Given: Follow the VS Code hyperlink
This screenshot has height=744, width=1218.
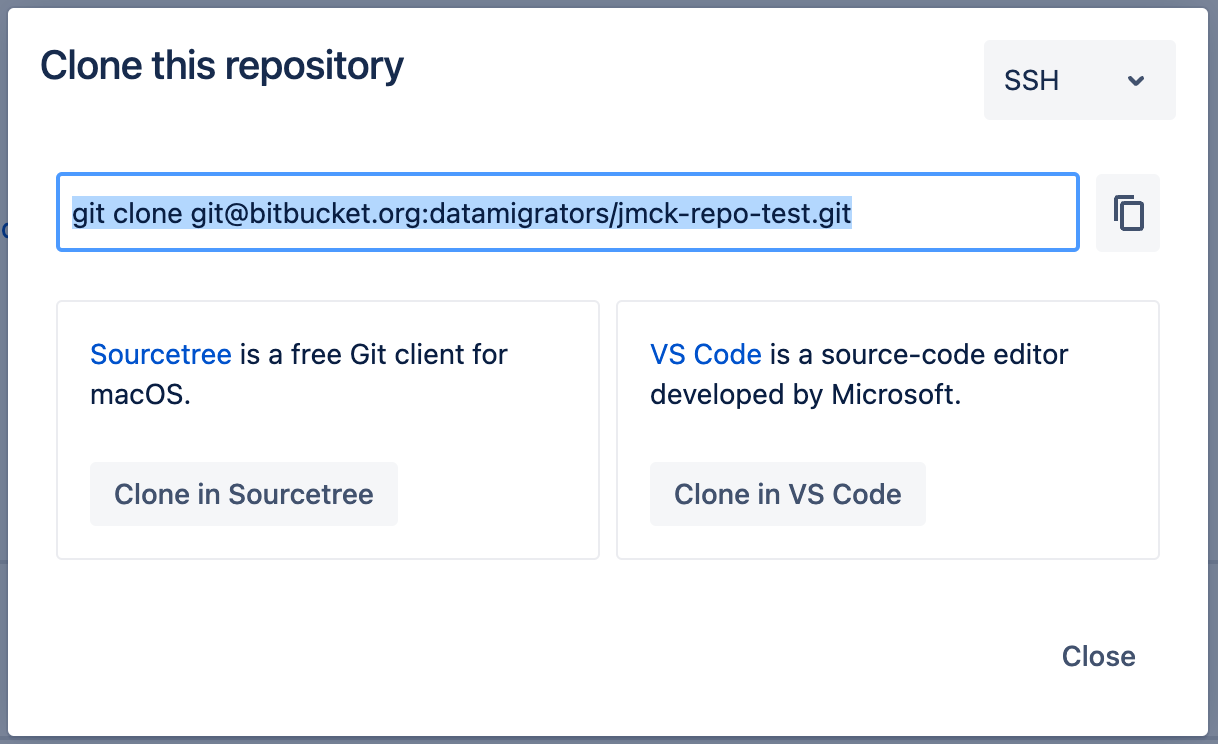Looking at the screenshot, I should point(705,354).
